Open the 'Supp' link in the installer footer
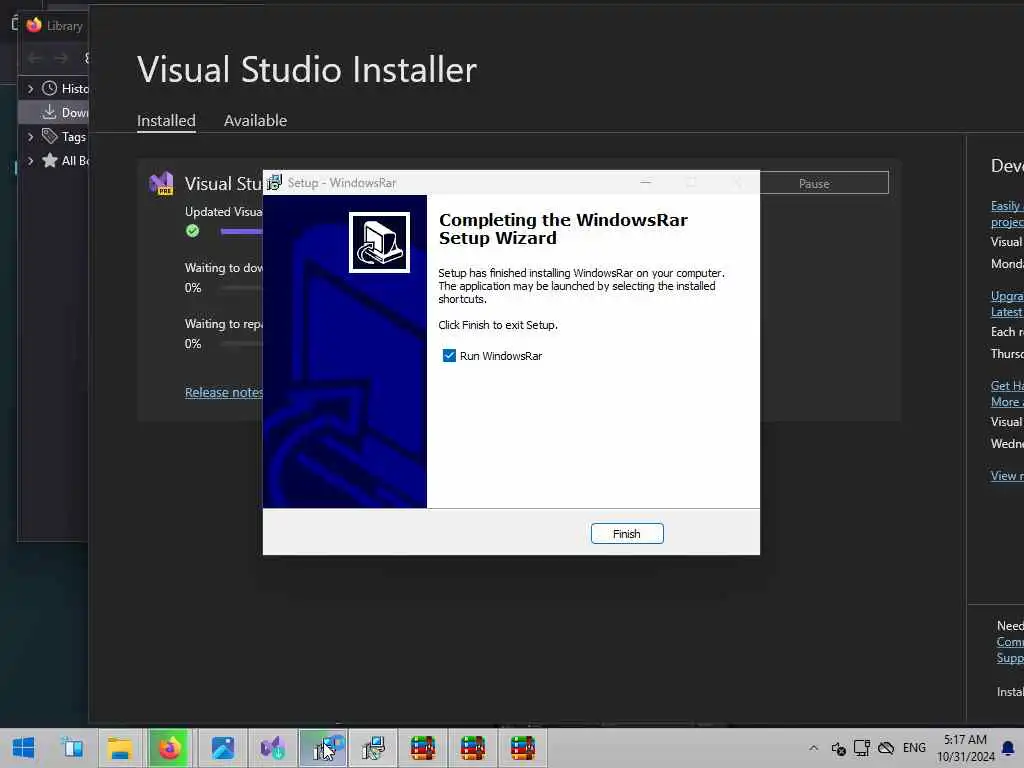Image resolution: width=1024 pixels, height=768 pixels. pyautogui.click(x=1010, y=658)
